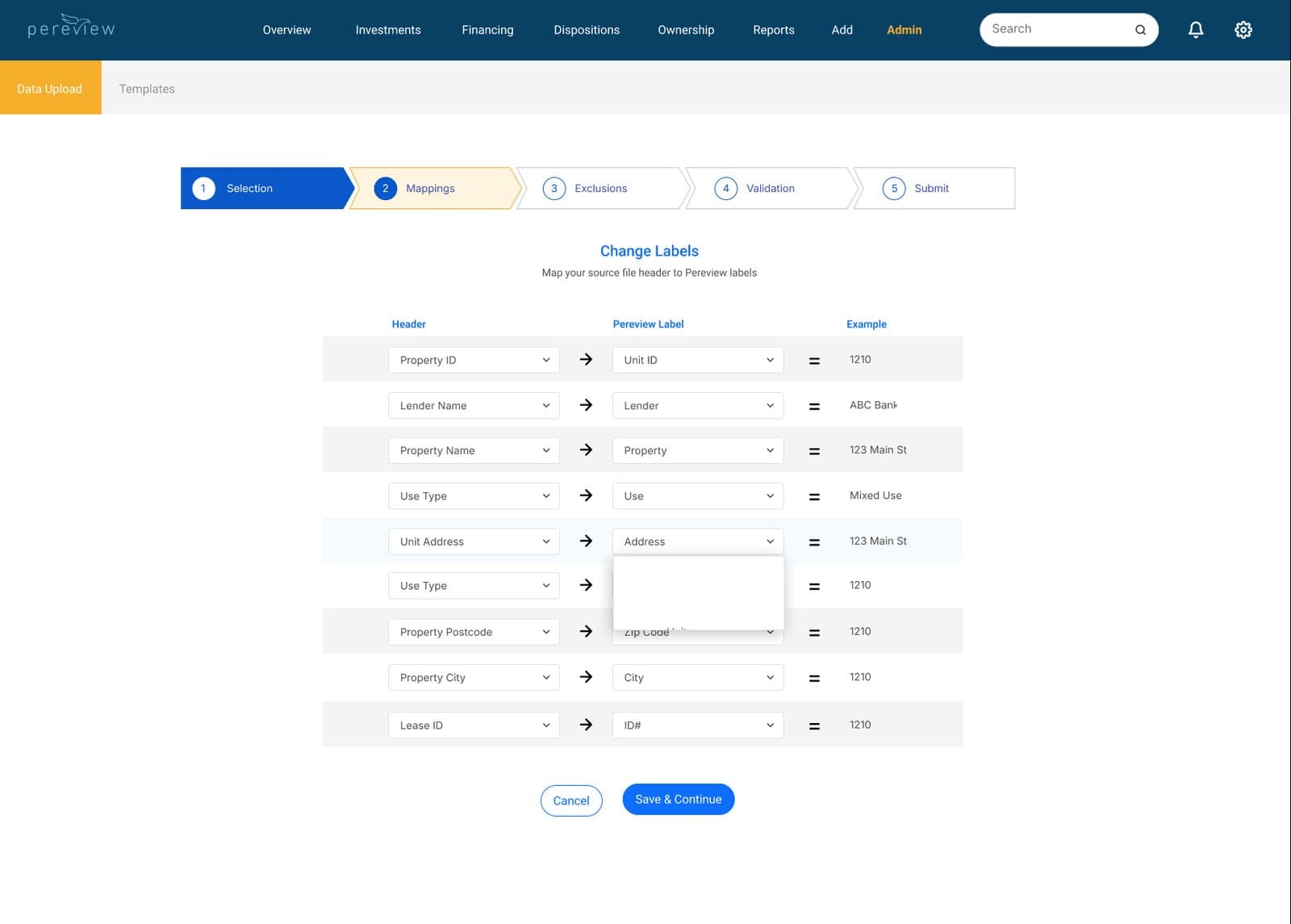Expand the Lender Name header dropdown
1291x924 pixels.
(474, 405)
